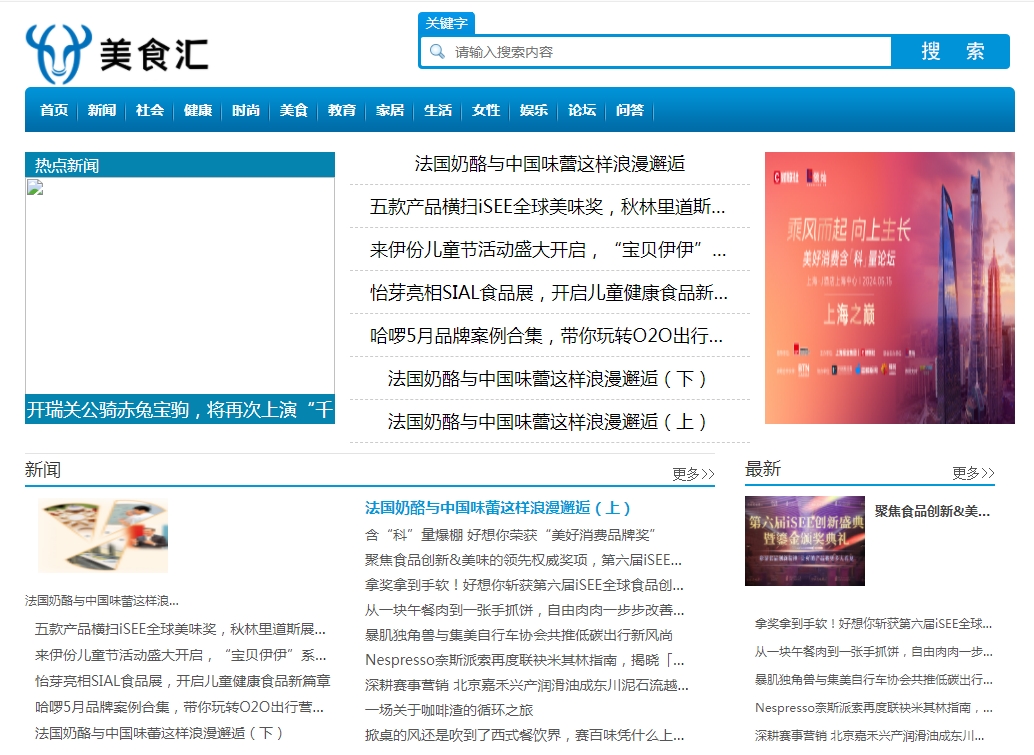Click the 热点新闻 panel header
Screen dimensions: 1034x755
click(x=180, y=165)
